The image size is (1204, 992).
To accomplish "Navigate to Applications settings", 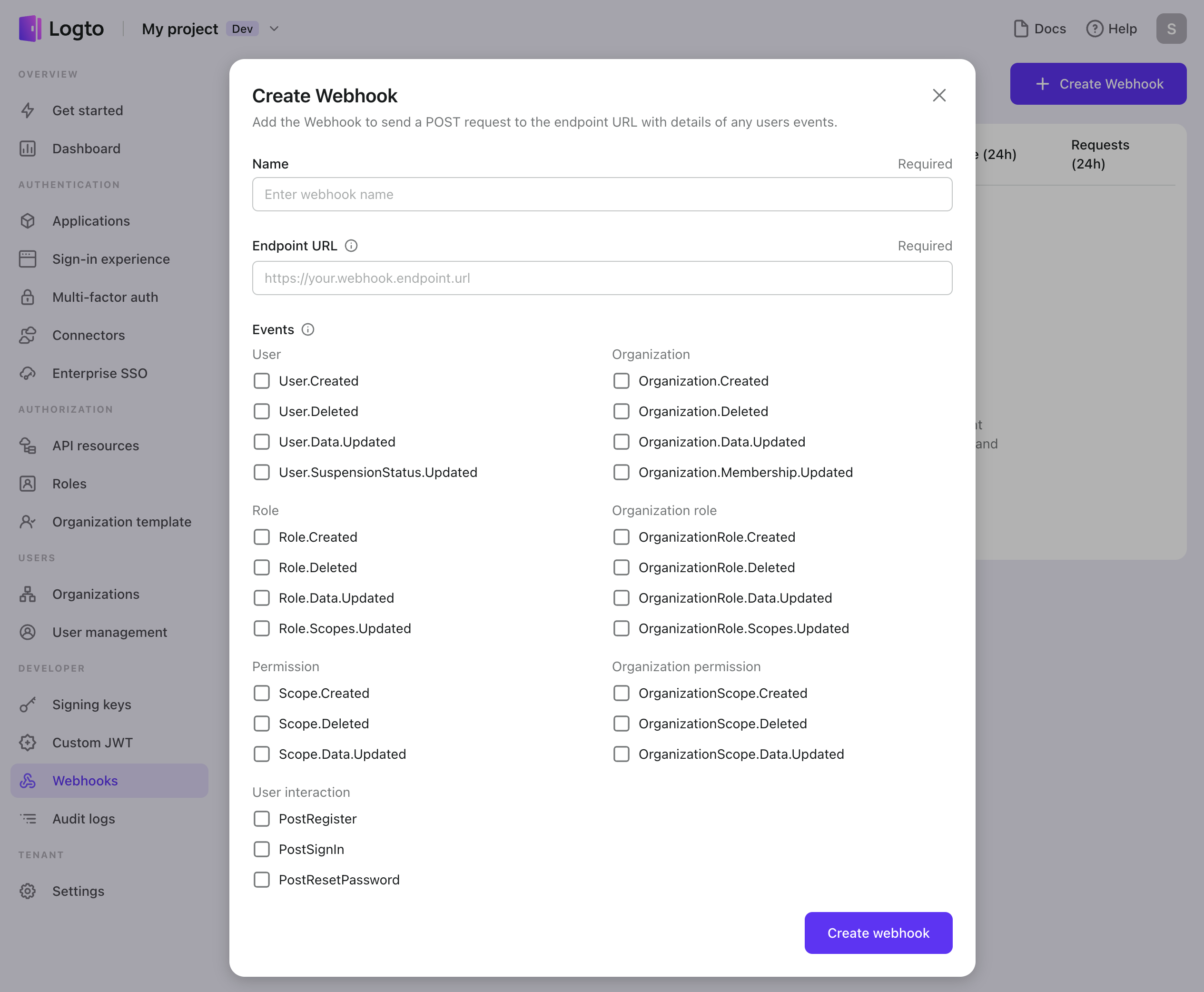I will point(91,220).
